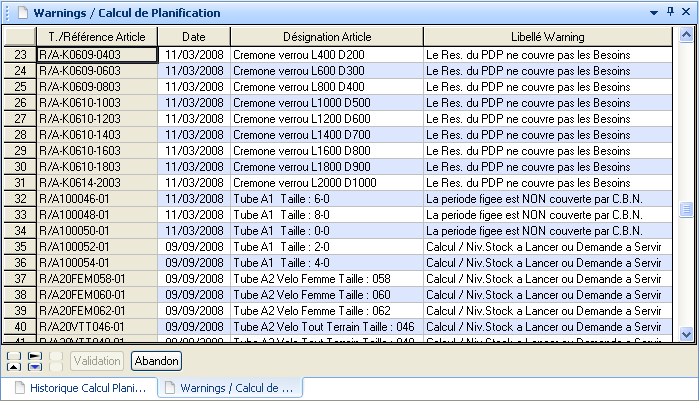Click the Date column header
The height and width of the screenshot is (401, 699).
click(x=193, y=36)
